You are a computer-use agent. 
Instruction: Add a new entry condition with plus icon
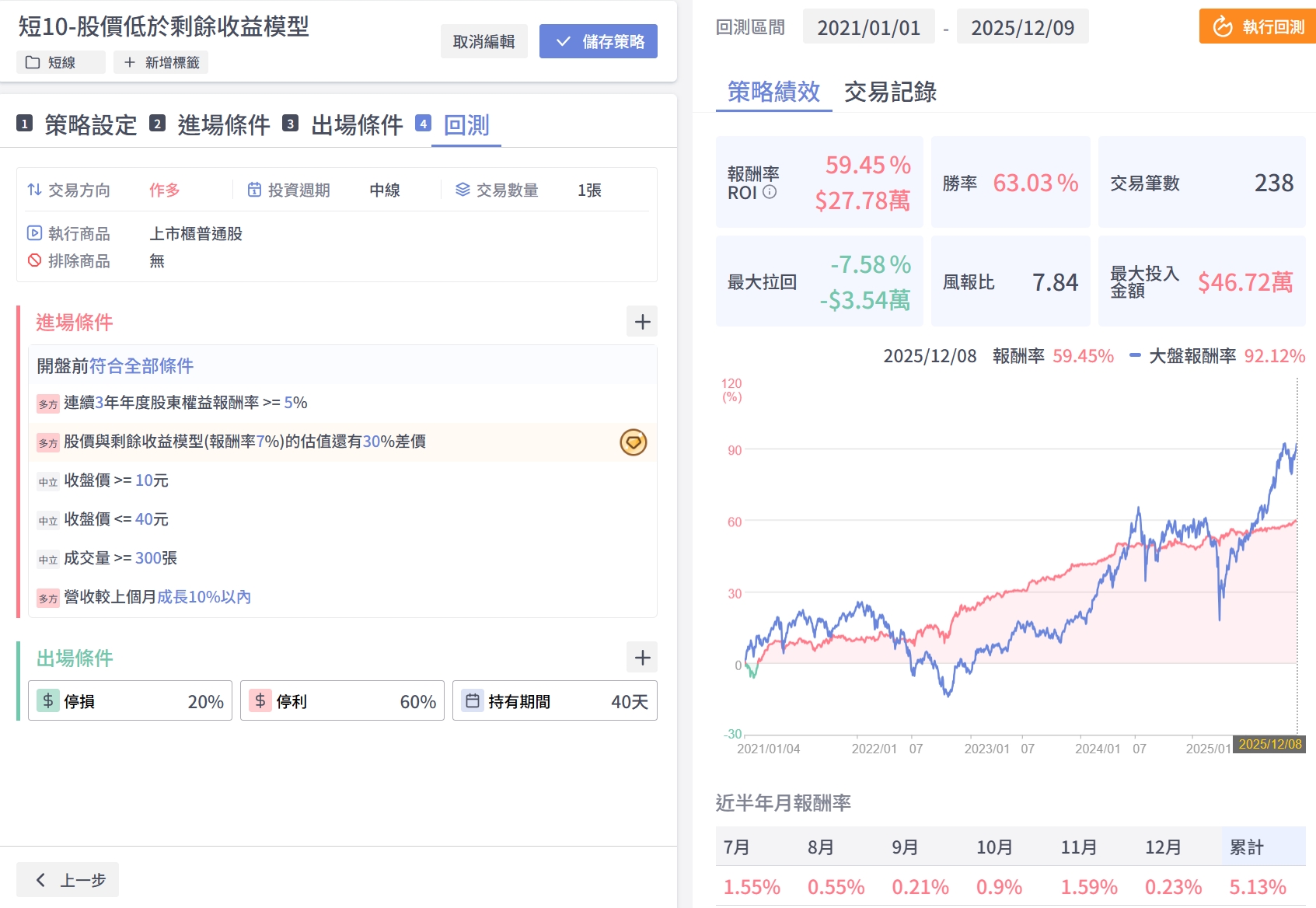(x=642, y=322)
